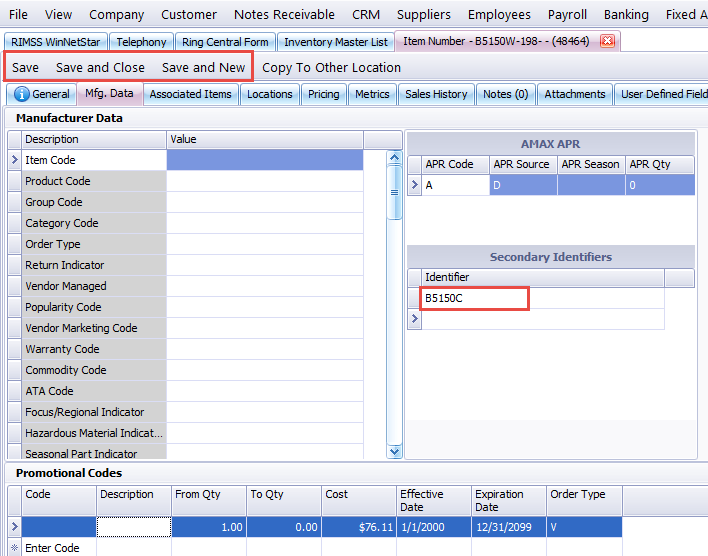Click Copy To Other Location
This screenshot has height=556, width=708.
pyautogui.click(x=331, y=67)
